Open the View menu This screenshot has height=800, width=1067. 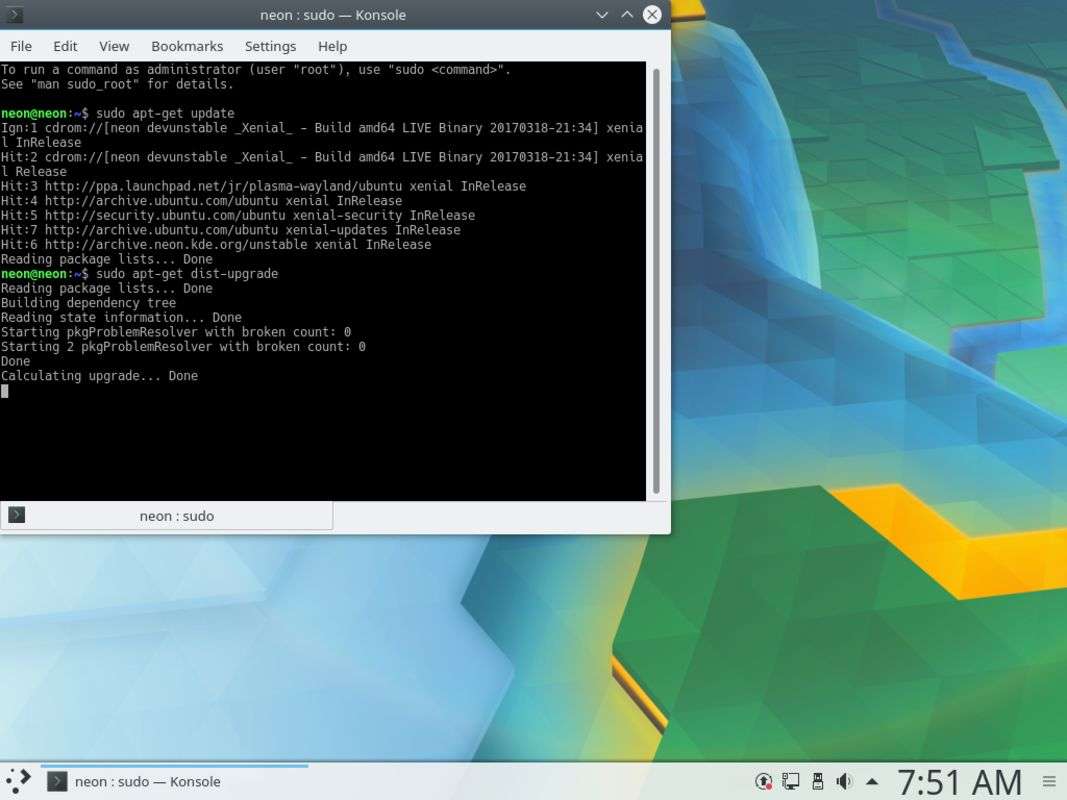(x=114, y=46)
